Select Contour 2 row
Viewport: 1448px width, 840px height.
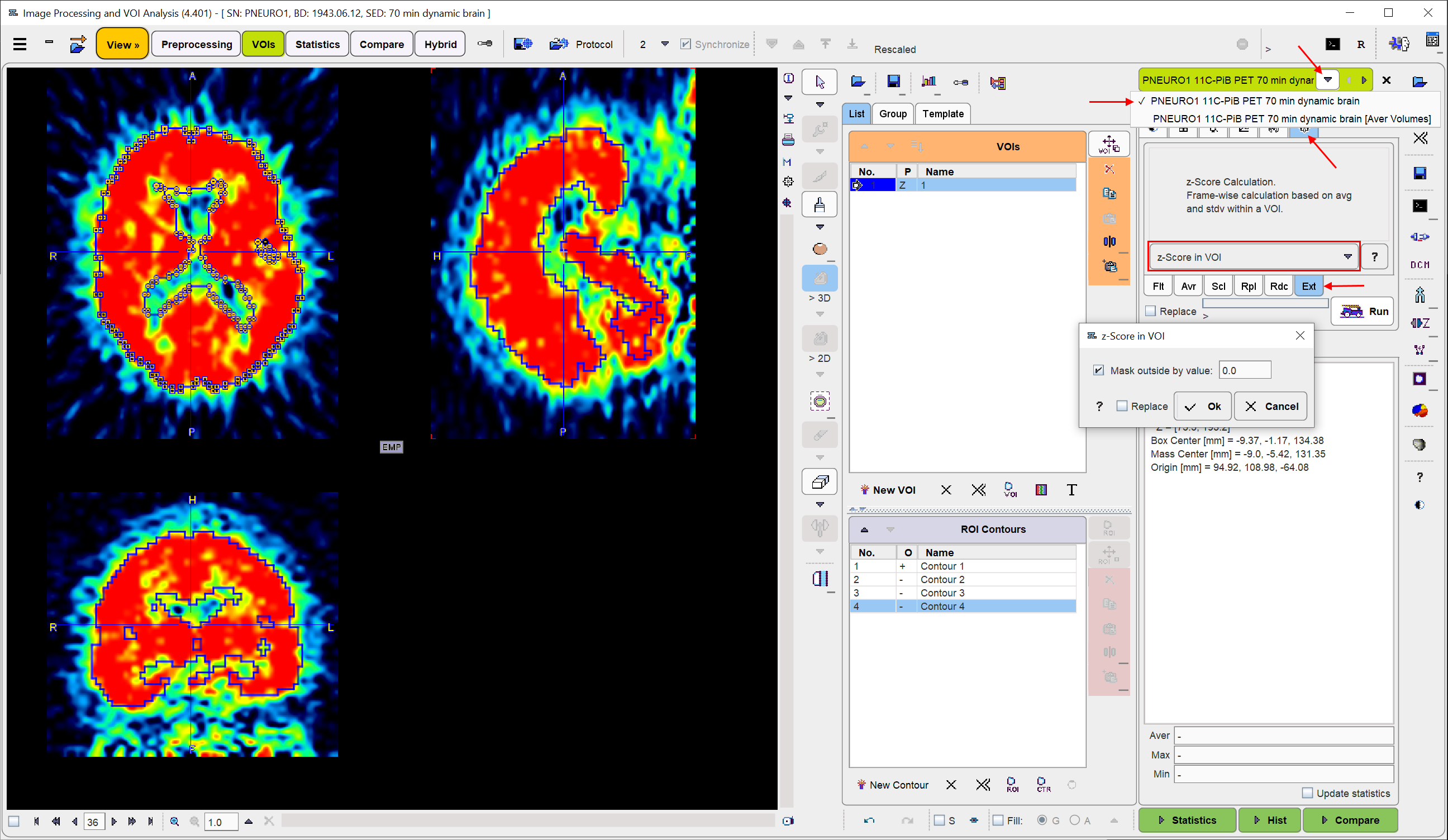pyautogui.click(x=963, y=580)
